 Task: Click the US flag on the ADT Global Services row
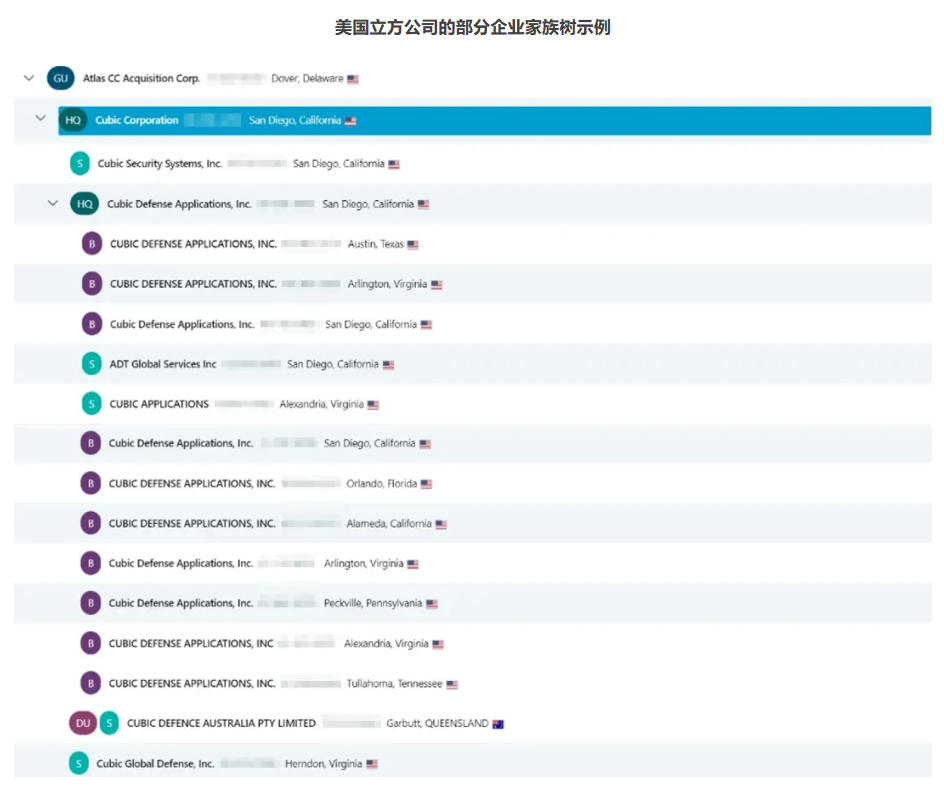click(388, 365)
